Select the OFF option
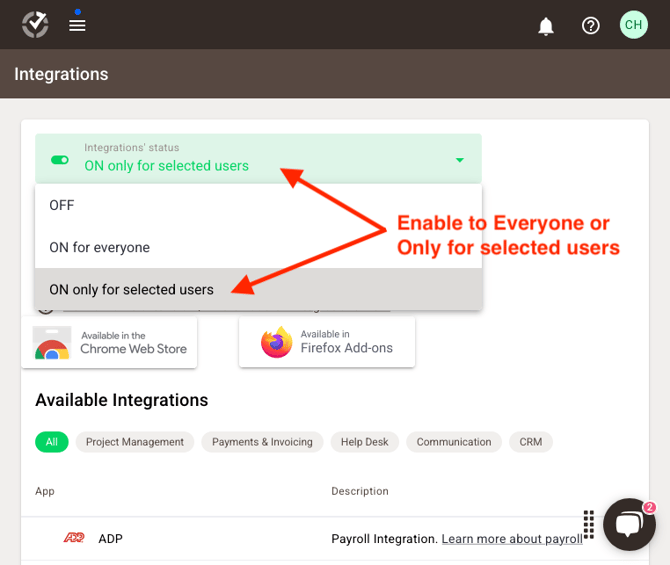 [258, 205]
